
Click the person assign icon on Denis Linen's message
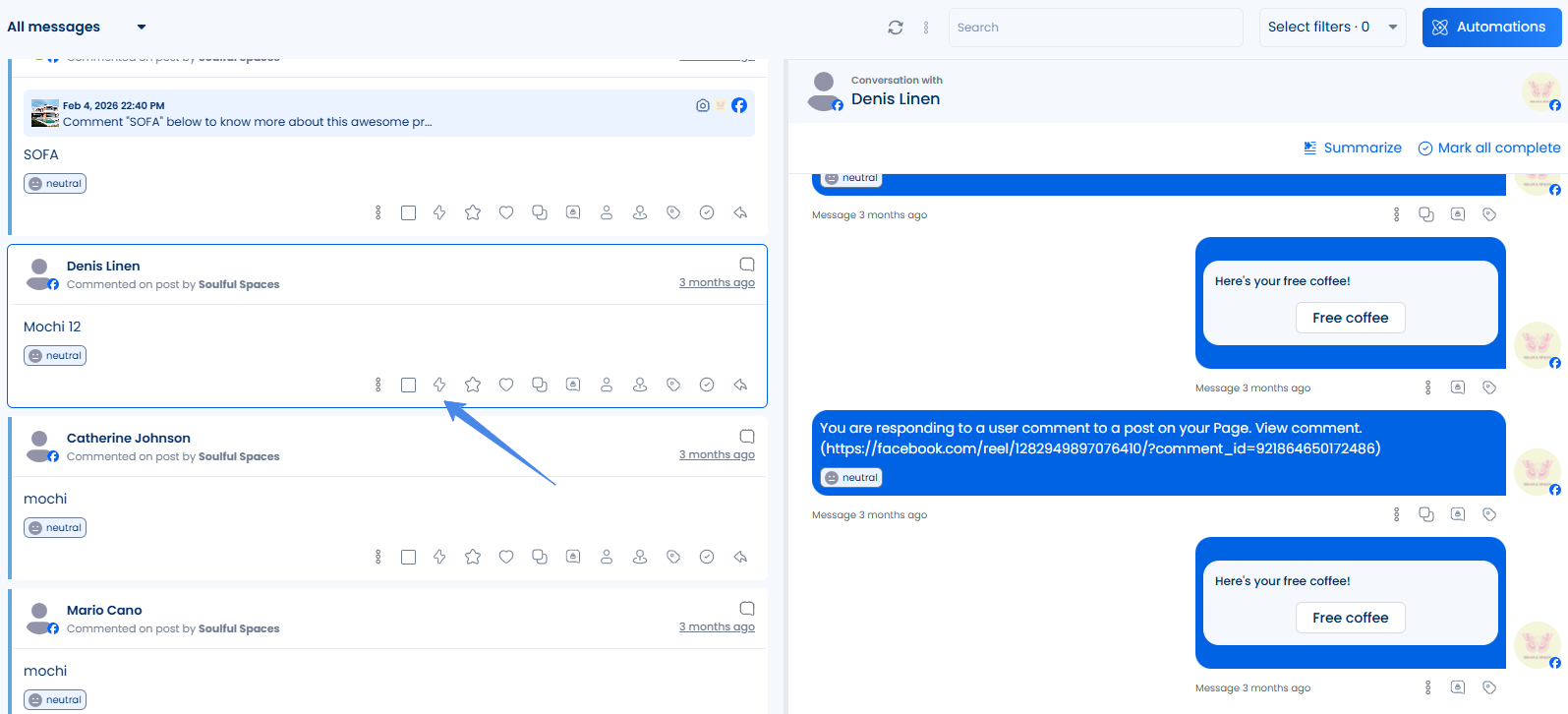click(607, 385)
